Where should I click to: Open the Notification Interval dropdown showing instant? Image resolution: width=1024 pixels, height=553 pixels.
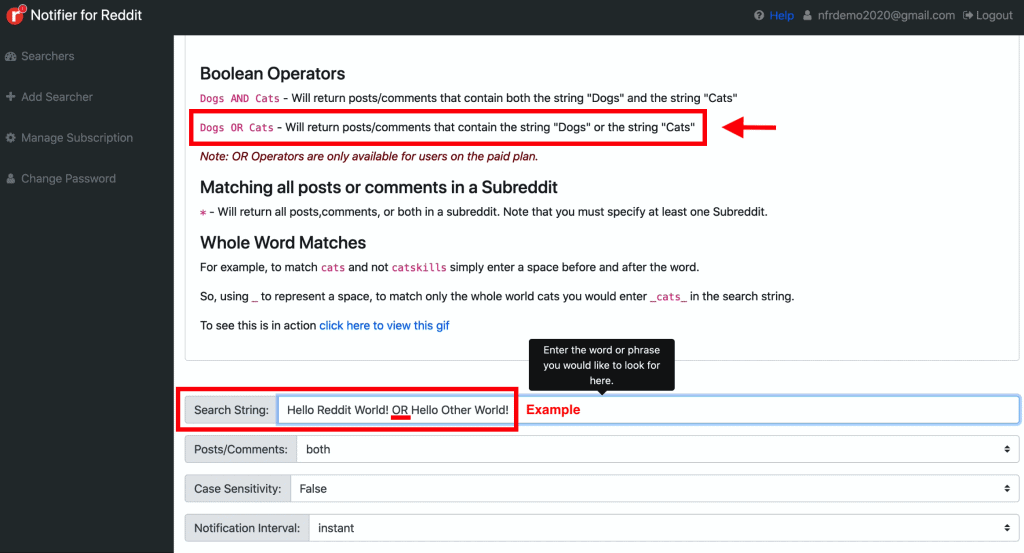[664, 528]
